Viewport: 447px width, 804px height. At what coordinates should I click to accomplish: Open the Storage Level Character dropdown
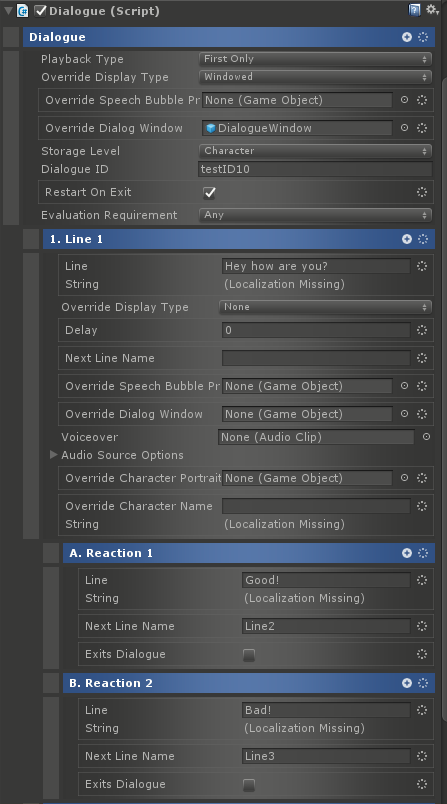[x=315, y=151]
